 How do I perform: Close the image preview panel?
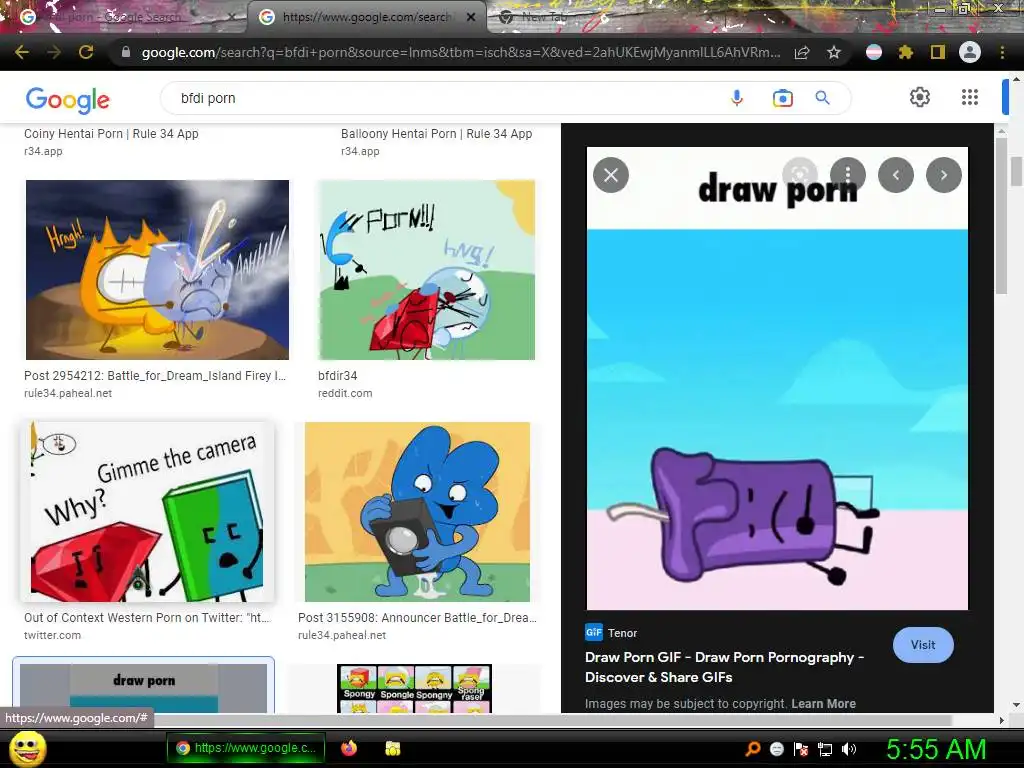(x=611, y=175)
